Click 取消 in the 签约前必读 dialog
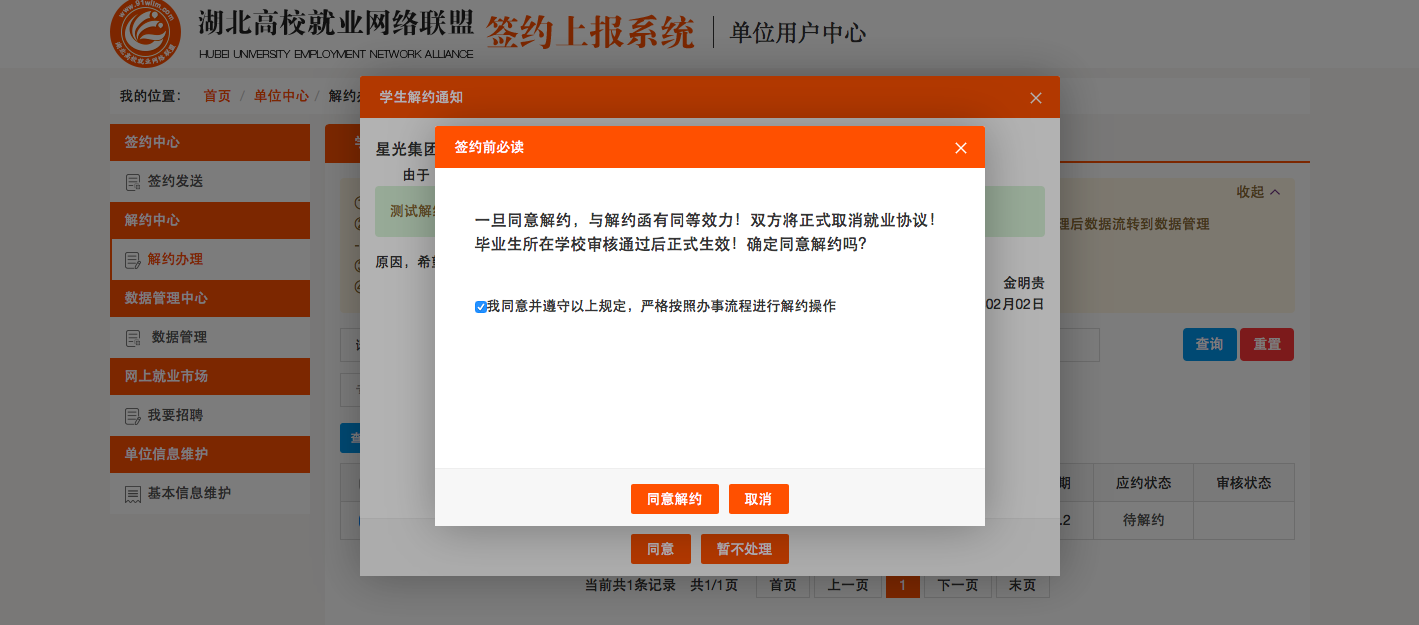The image size is (1419, 625). tap(758, 499)
